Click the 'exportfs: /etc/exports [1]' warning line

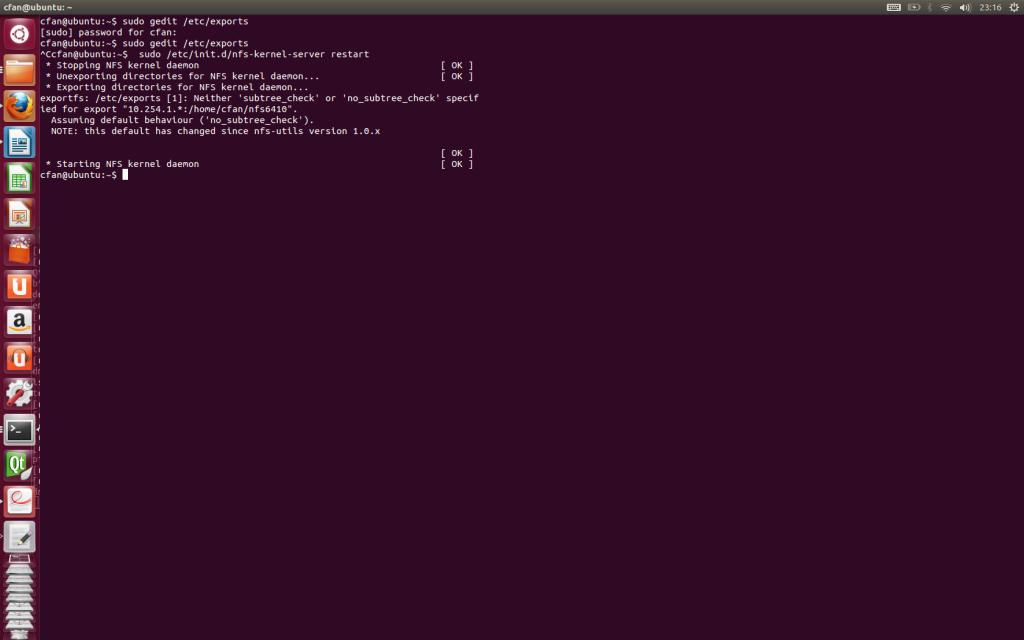point(259,98)
